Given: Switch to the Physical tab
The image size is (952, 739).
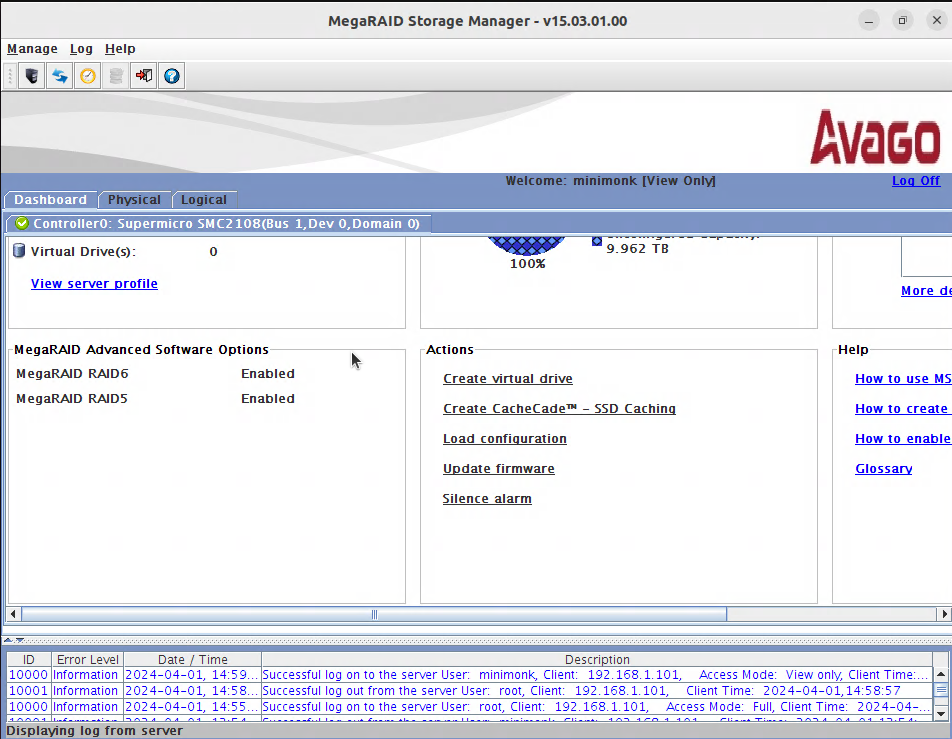Looking at the screenshot, I should 134,200.
